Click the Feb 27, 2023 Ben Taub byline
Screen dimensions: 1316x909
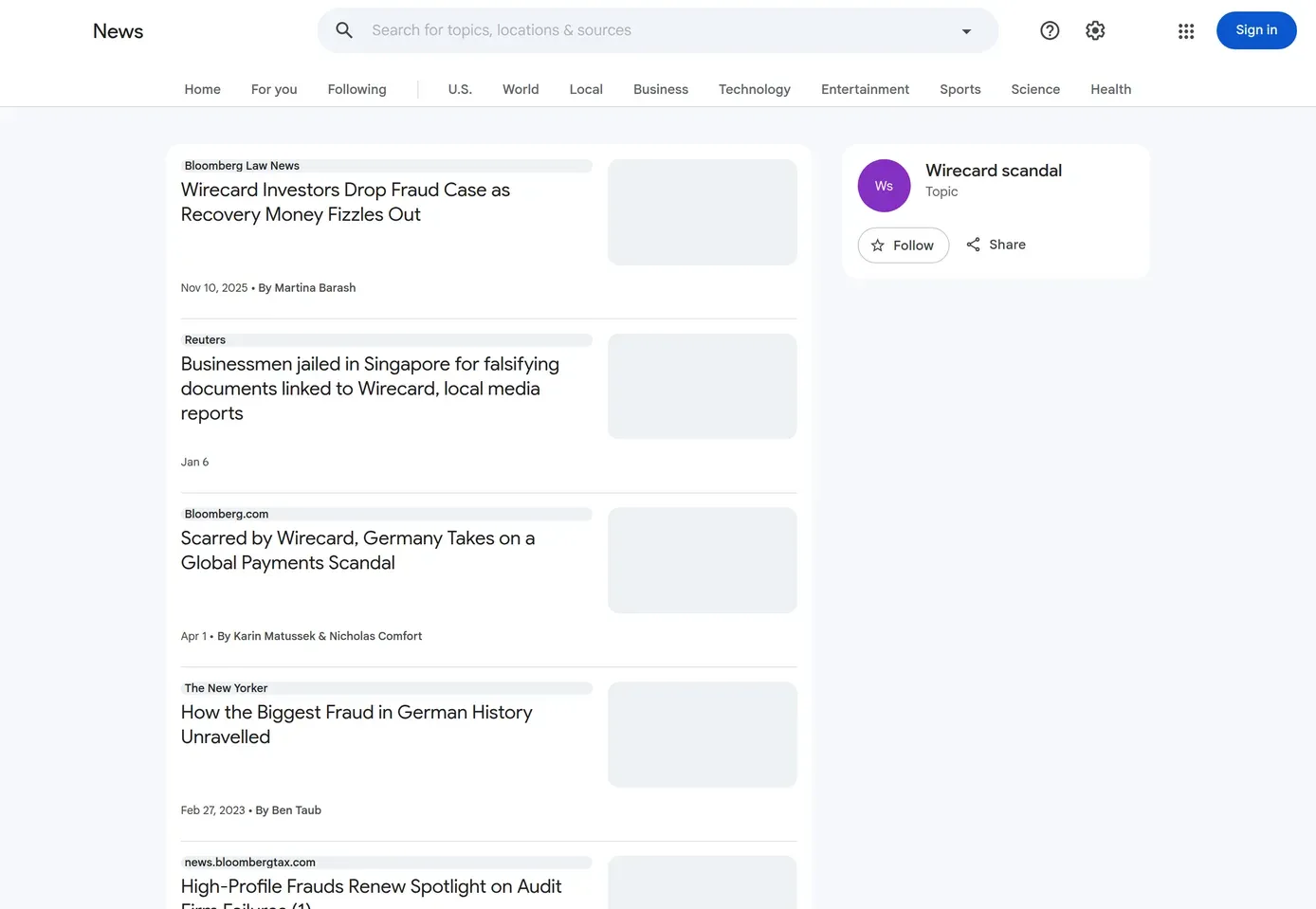(251, 810)
